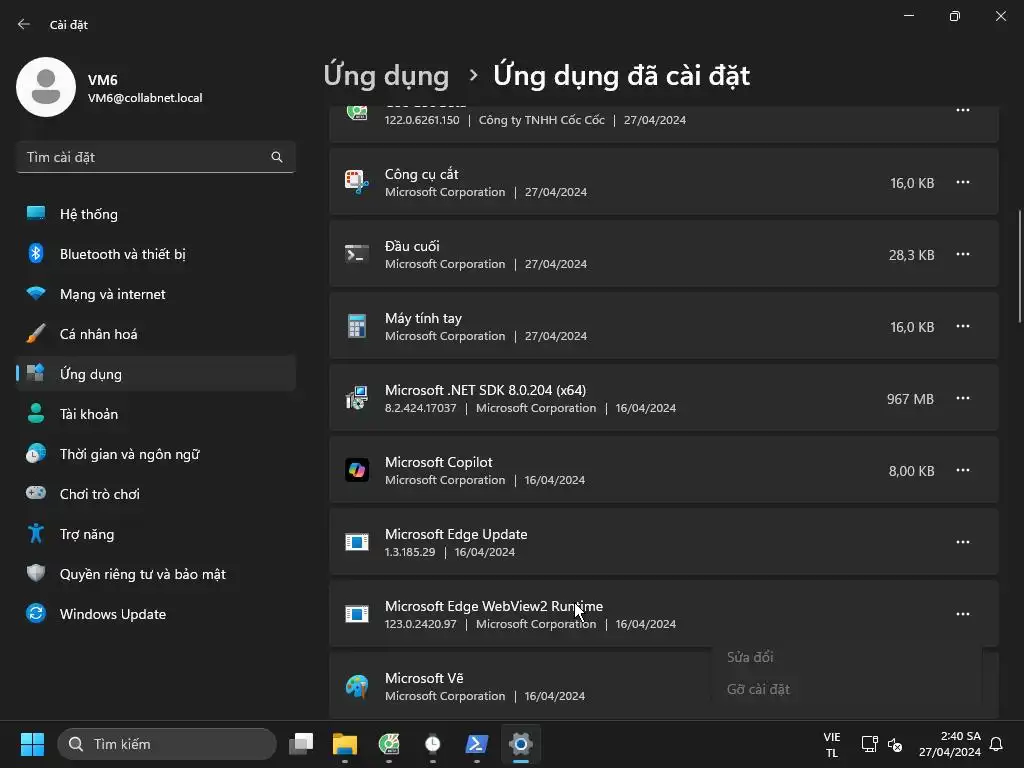Open the clock app from the taskbar

432,744
